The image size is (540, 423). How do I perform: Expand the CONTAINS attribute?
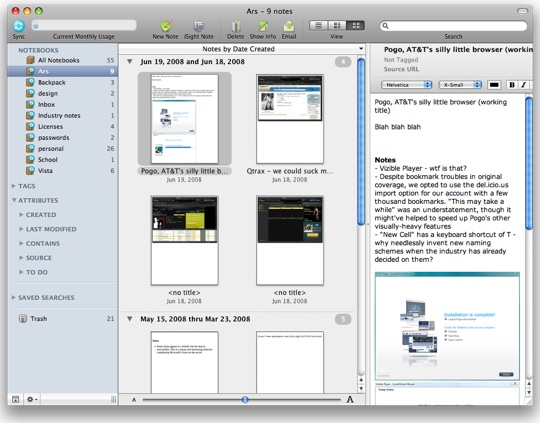(x=21, y=244)
